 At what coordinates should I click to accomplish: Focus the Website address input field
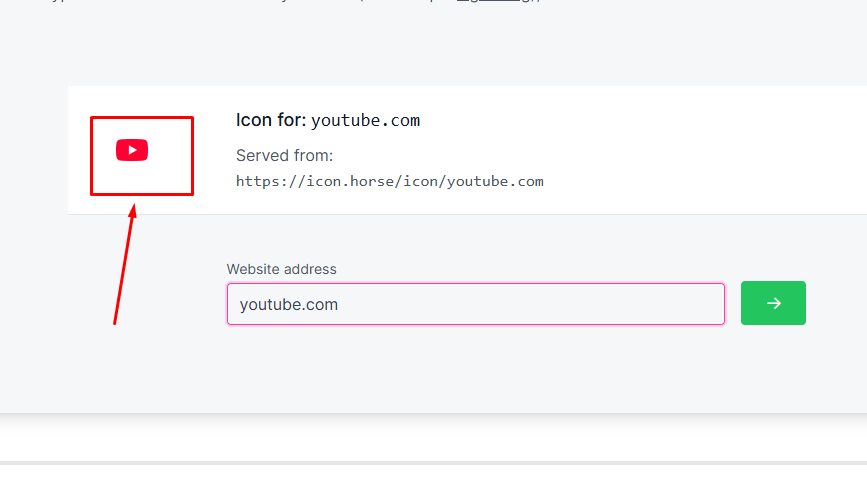coord(476,304)
